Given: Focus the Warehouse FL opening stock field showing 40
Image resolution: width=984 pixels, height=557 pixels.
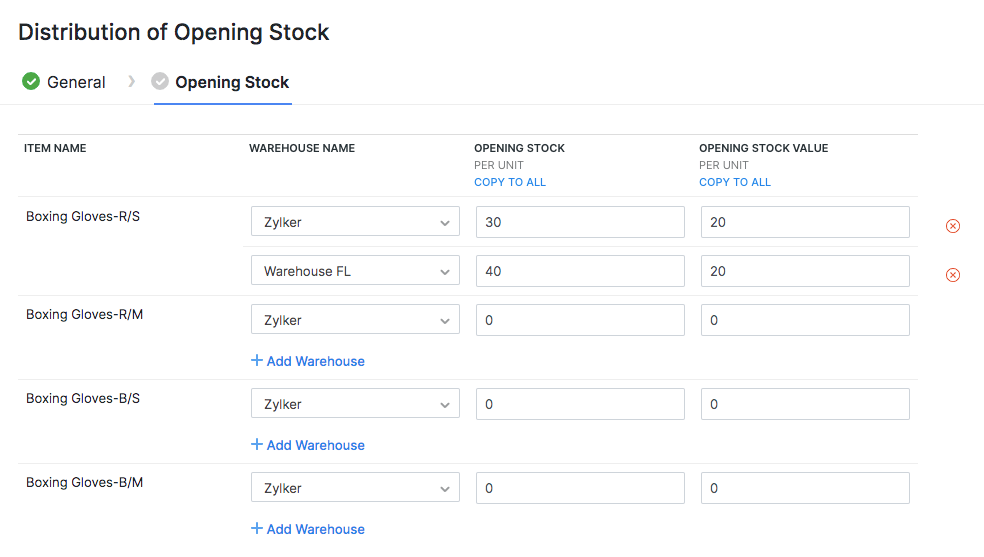Looking at the screenshot, I should (580, 271).
